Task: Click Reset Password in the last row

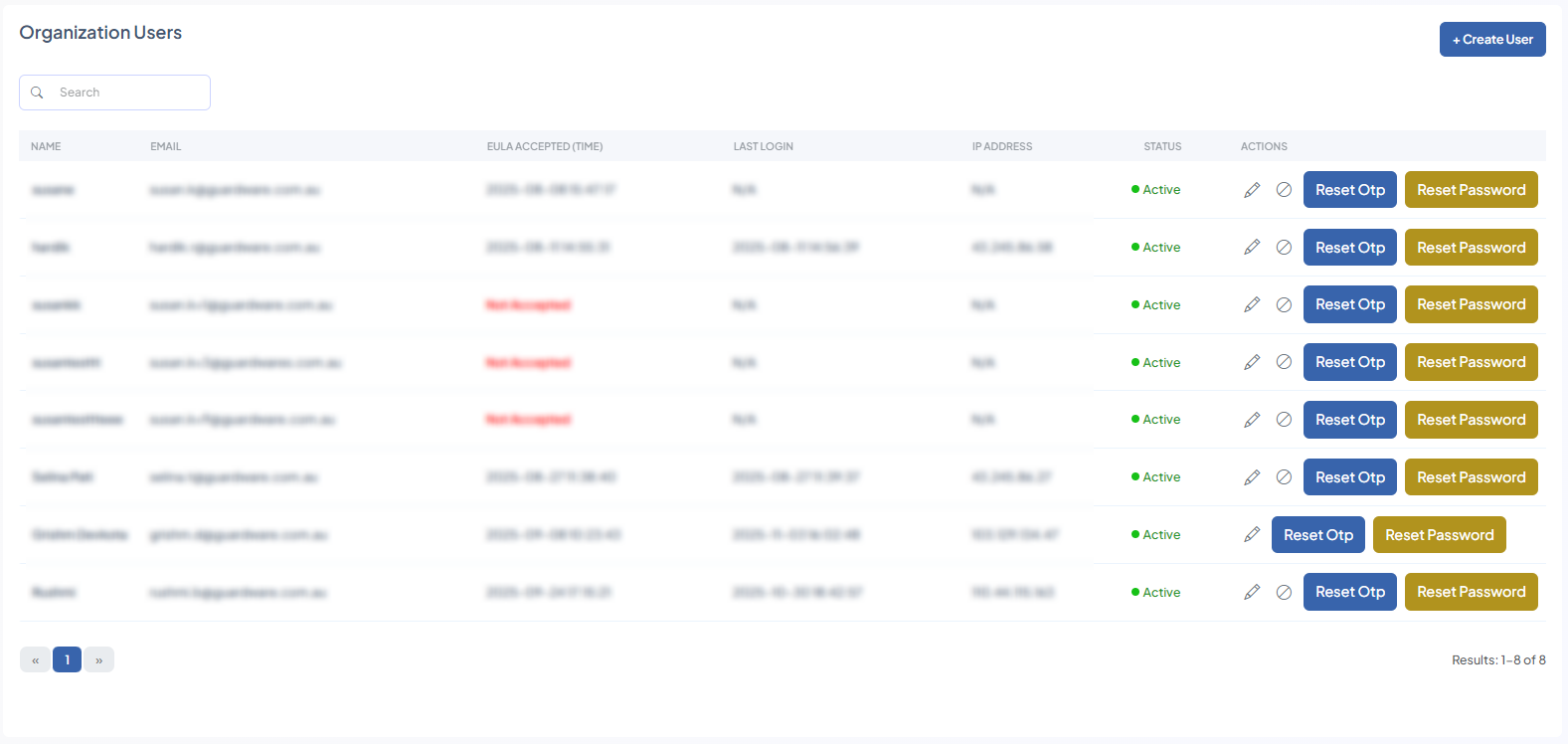Action: point(1471,593)
